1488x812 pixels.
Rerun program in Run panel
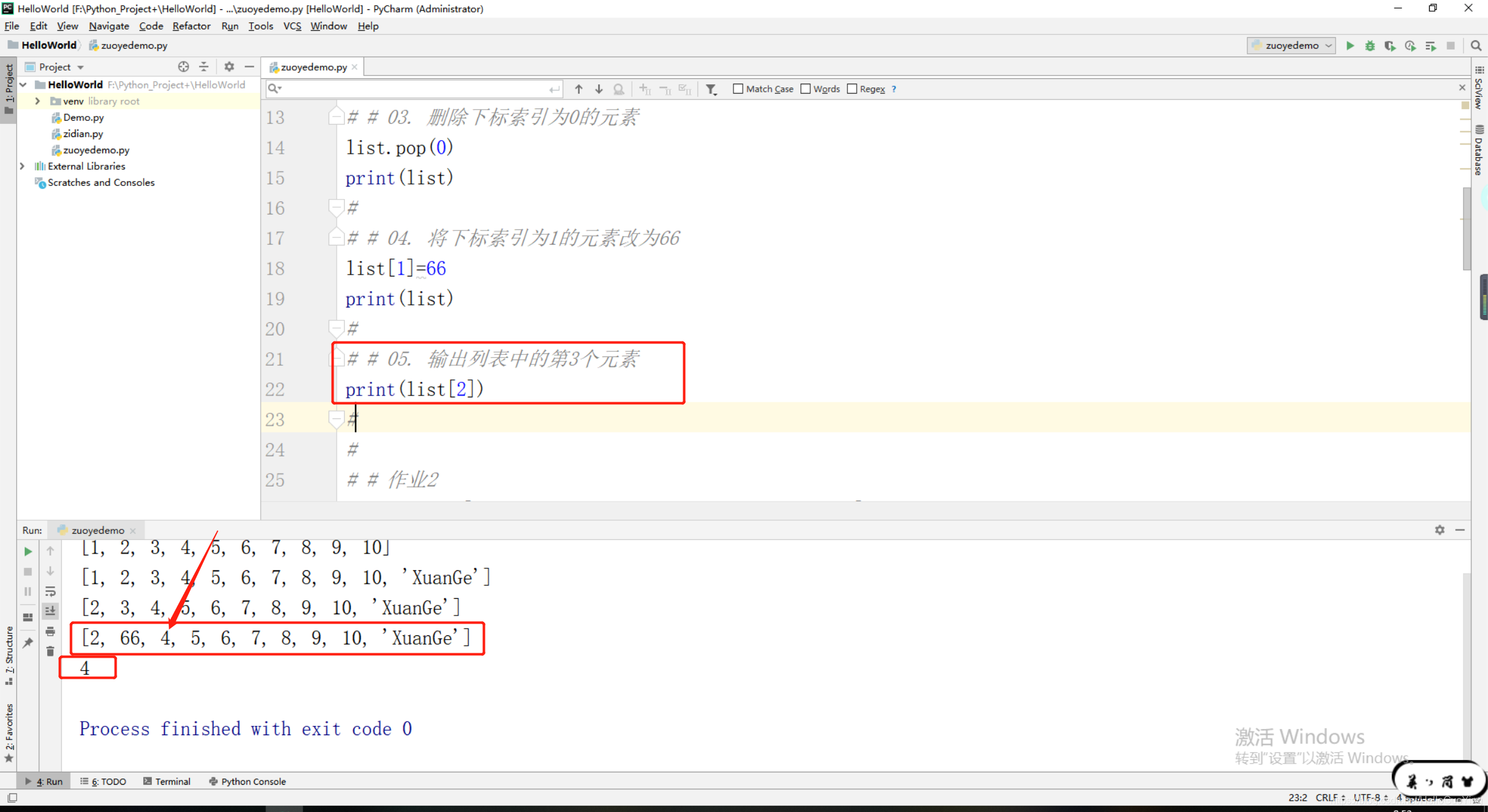(28, 551)
